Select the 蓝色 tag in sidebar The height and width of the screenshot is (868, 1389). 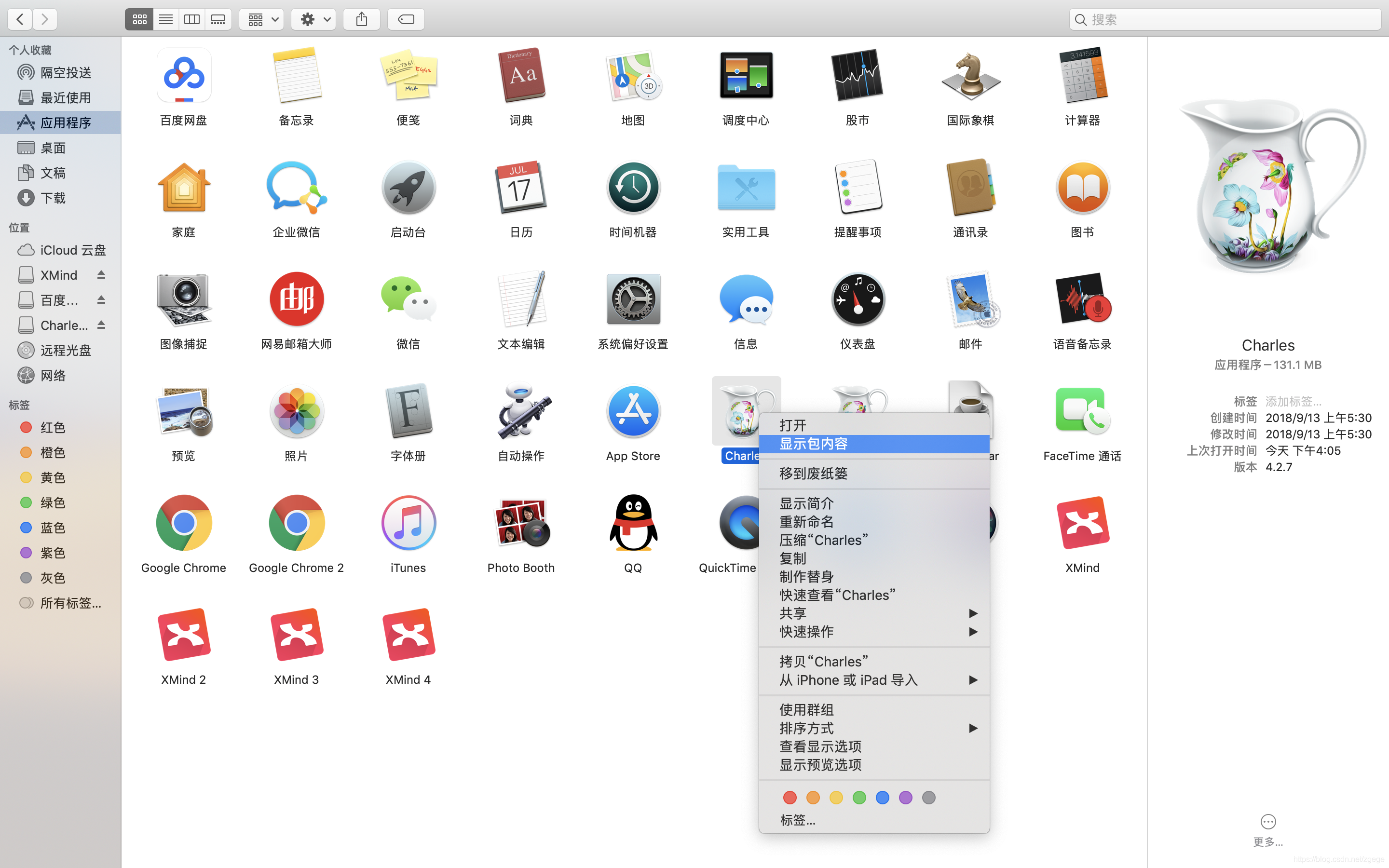pos(60,528)
